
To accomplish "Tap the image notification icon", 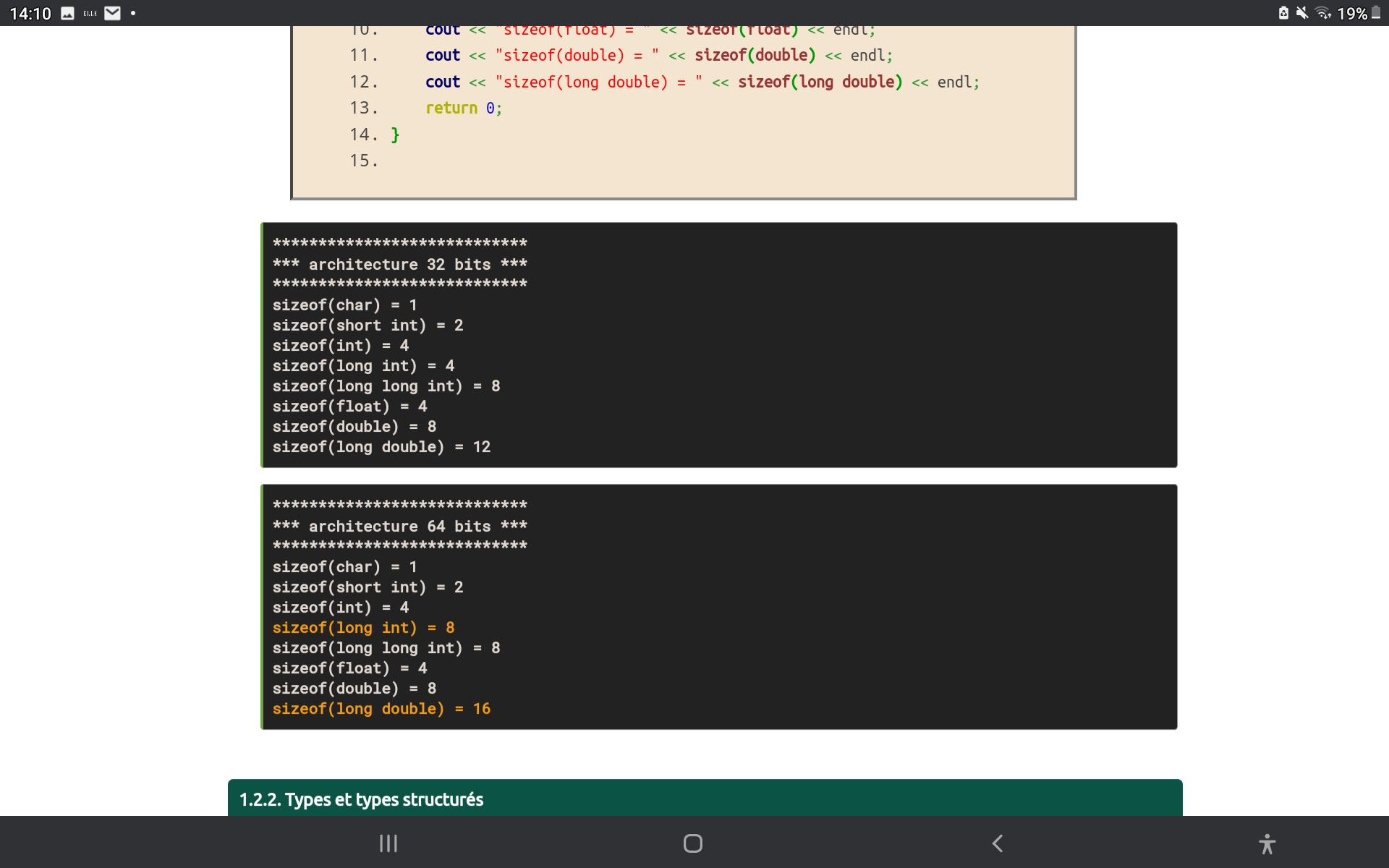I will (67, 13).
